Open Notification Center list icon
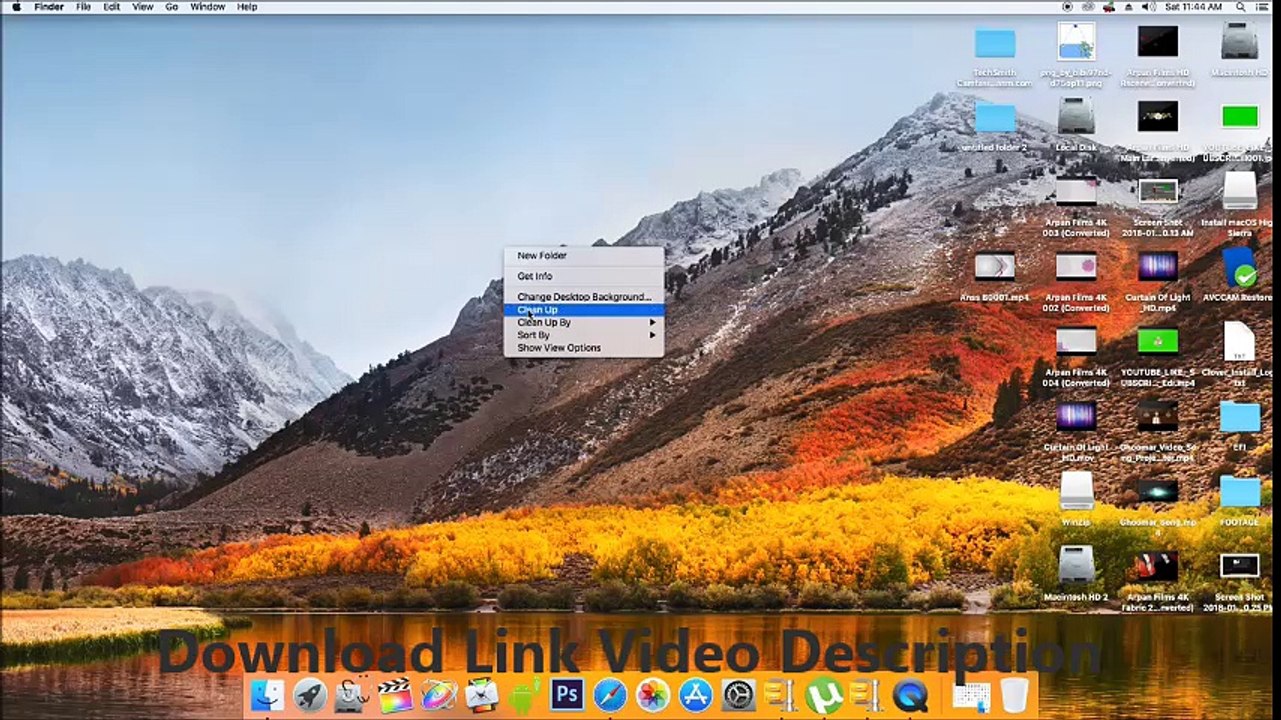The width and height of the screenshot is (1281, 720). (x=1264, y=7)
